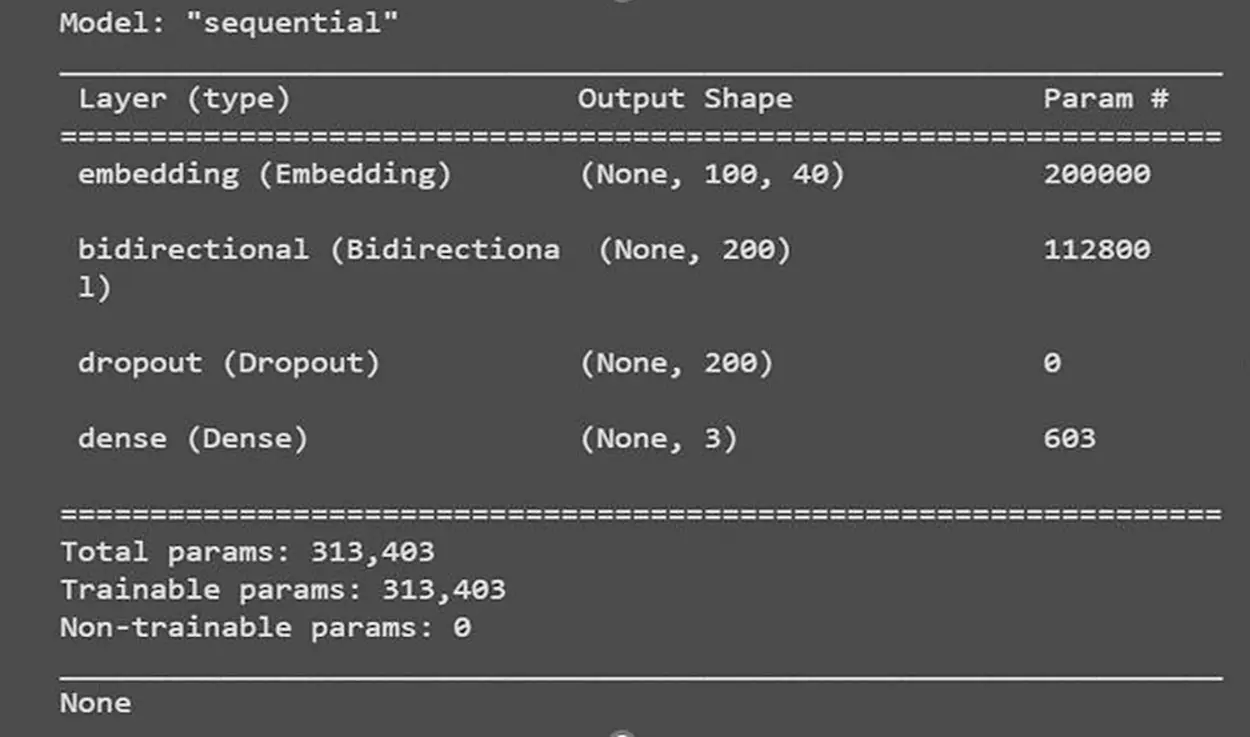Select the Output Shape column header
This screenshot has width=1250, height=737.
click(685, 99)
